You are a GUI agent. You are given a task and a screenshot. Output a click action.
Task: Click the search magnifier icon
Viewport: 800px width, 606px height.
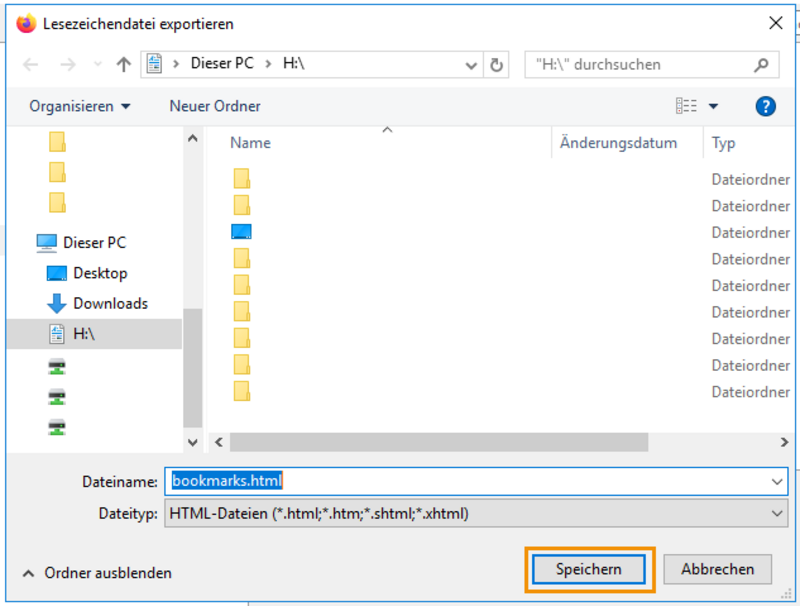point(761,65)
